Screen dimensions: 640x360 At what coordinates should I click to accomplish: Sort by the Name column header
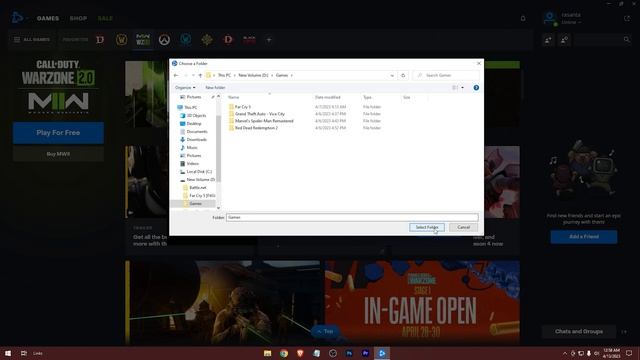(233, 98)
